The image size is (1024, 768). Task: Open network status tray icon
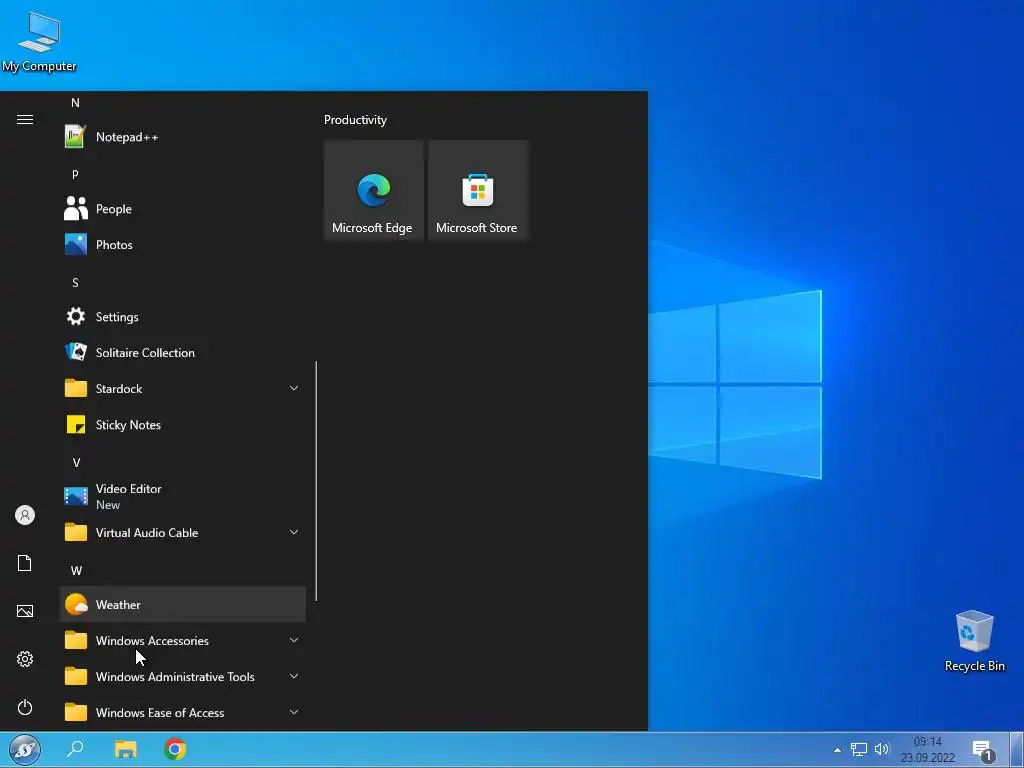click(859, 750)
